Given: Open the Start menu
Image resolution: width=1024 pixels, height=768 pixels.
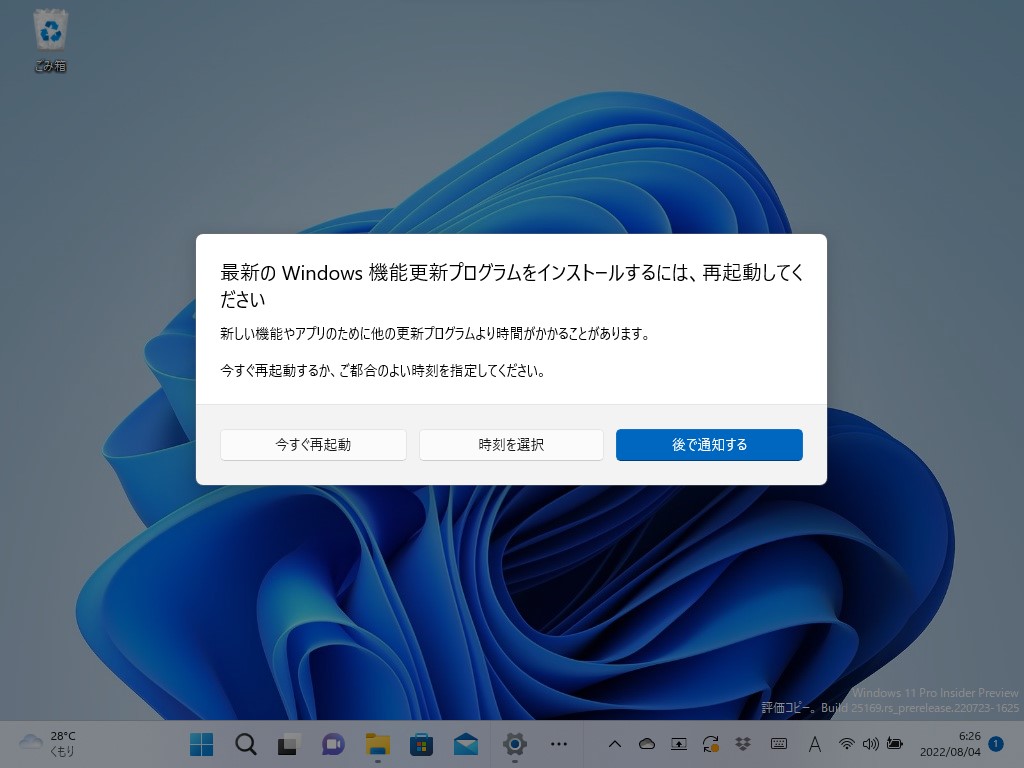Looking at the screenshot, I should (200, 744).
